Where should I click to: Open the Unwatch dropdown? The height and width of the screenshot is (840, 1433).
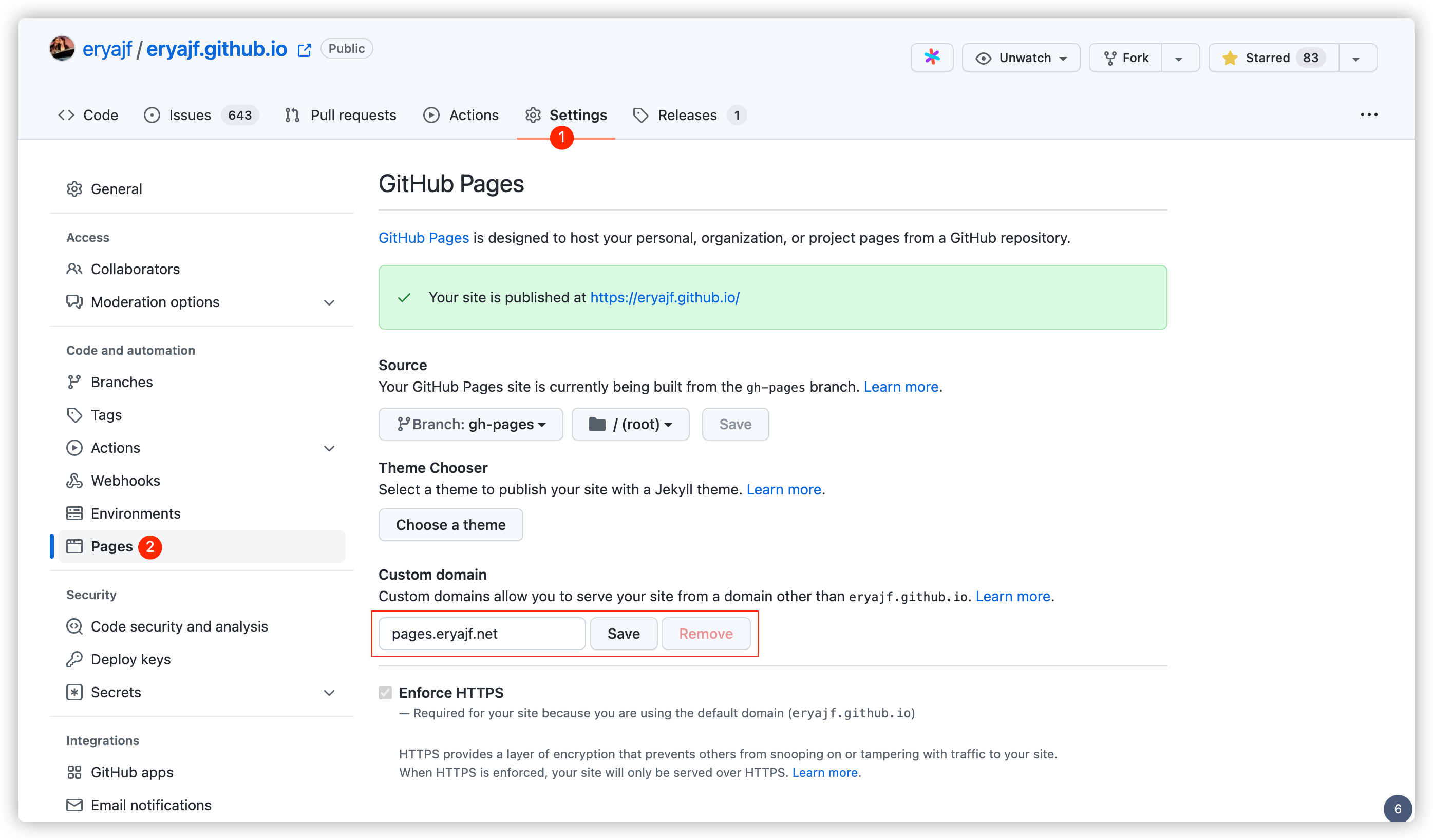click(1021, 58)
